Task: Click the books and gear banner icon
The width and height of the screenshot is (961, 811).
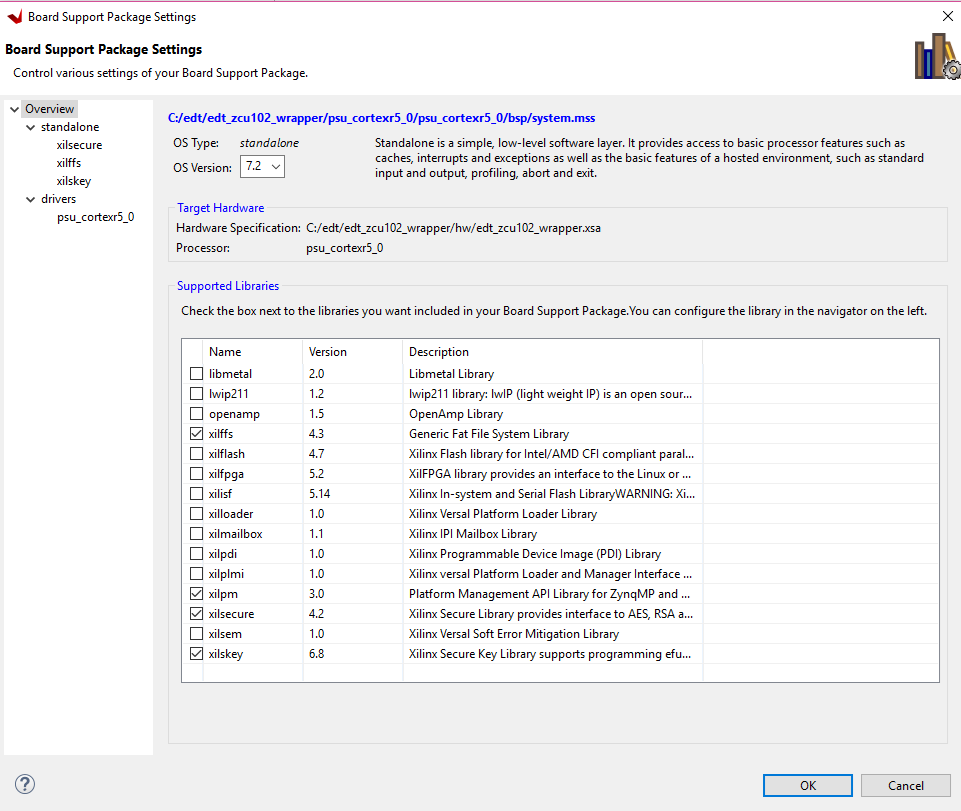Action: (936, 57)
